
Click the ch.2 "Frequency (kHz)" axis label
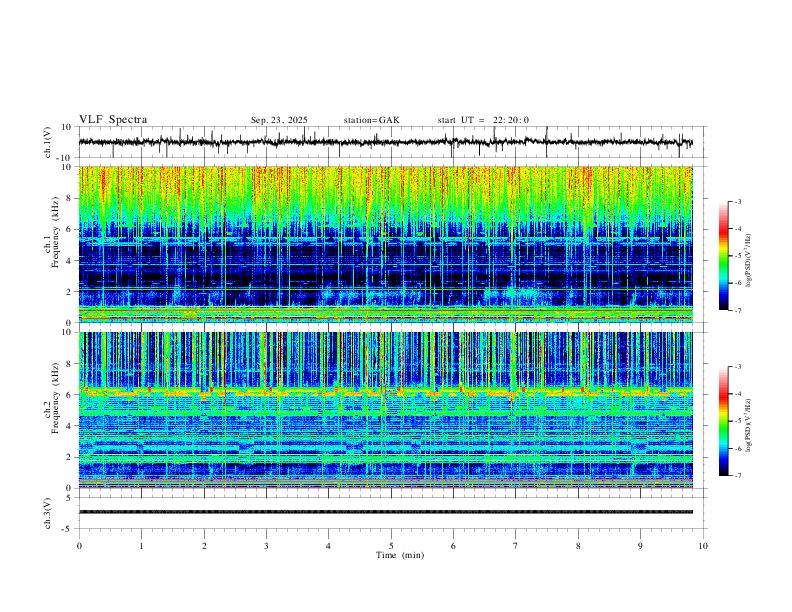55,398
